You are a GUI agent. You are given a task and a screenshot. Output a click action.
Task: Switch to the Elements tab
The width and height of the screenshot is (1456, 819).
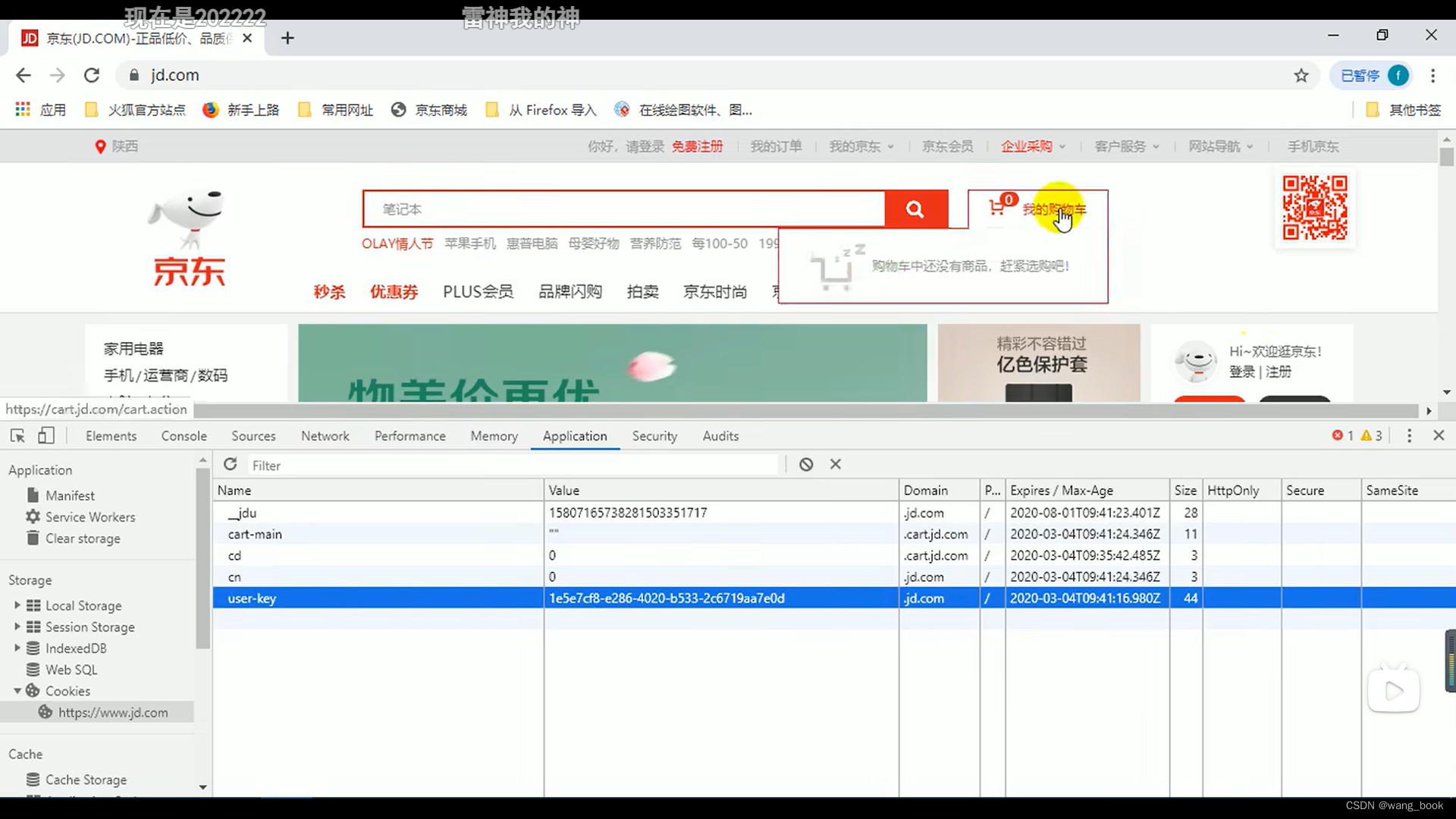(111, 436)
